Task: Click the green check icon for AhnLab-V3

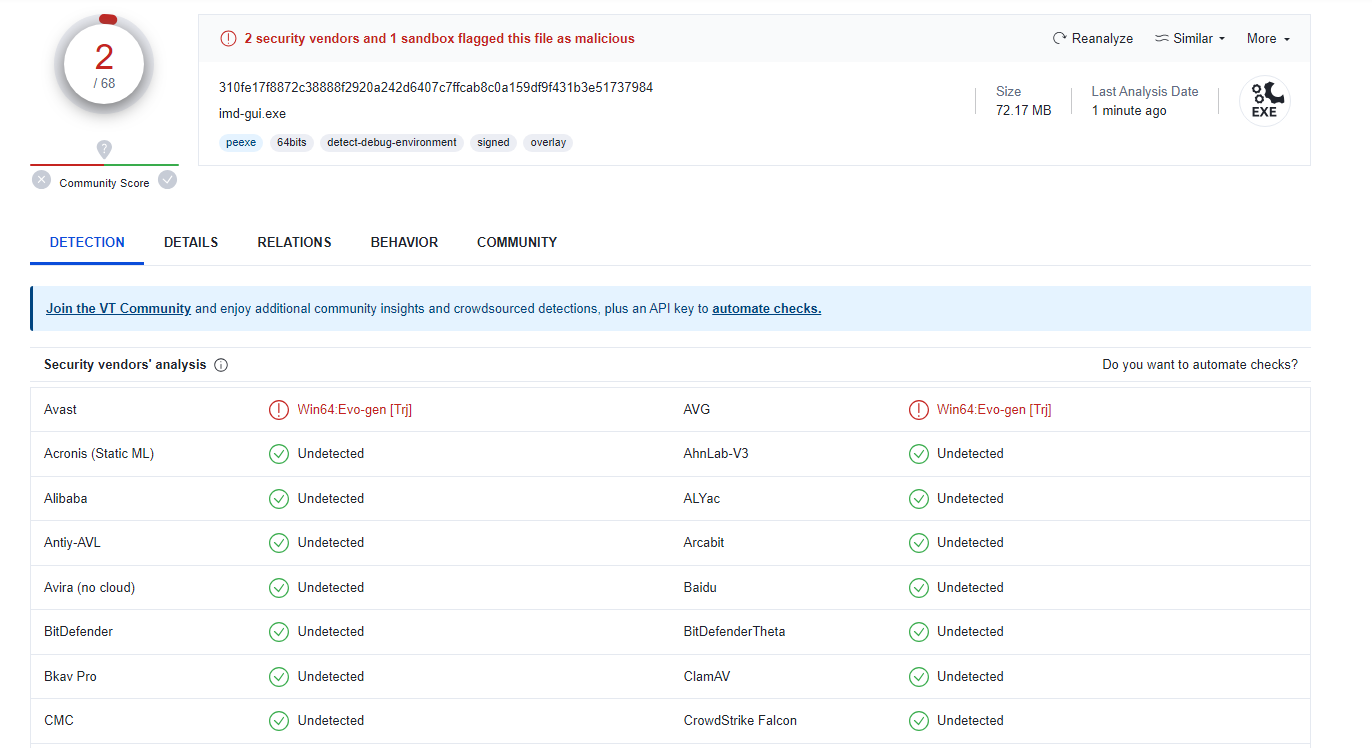Action: tap(918, 454)
